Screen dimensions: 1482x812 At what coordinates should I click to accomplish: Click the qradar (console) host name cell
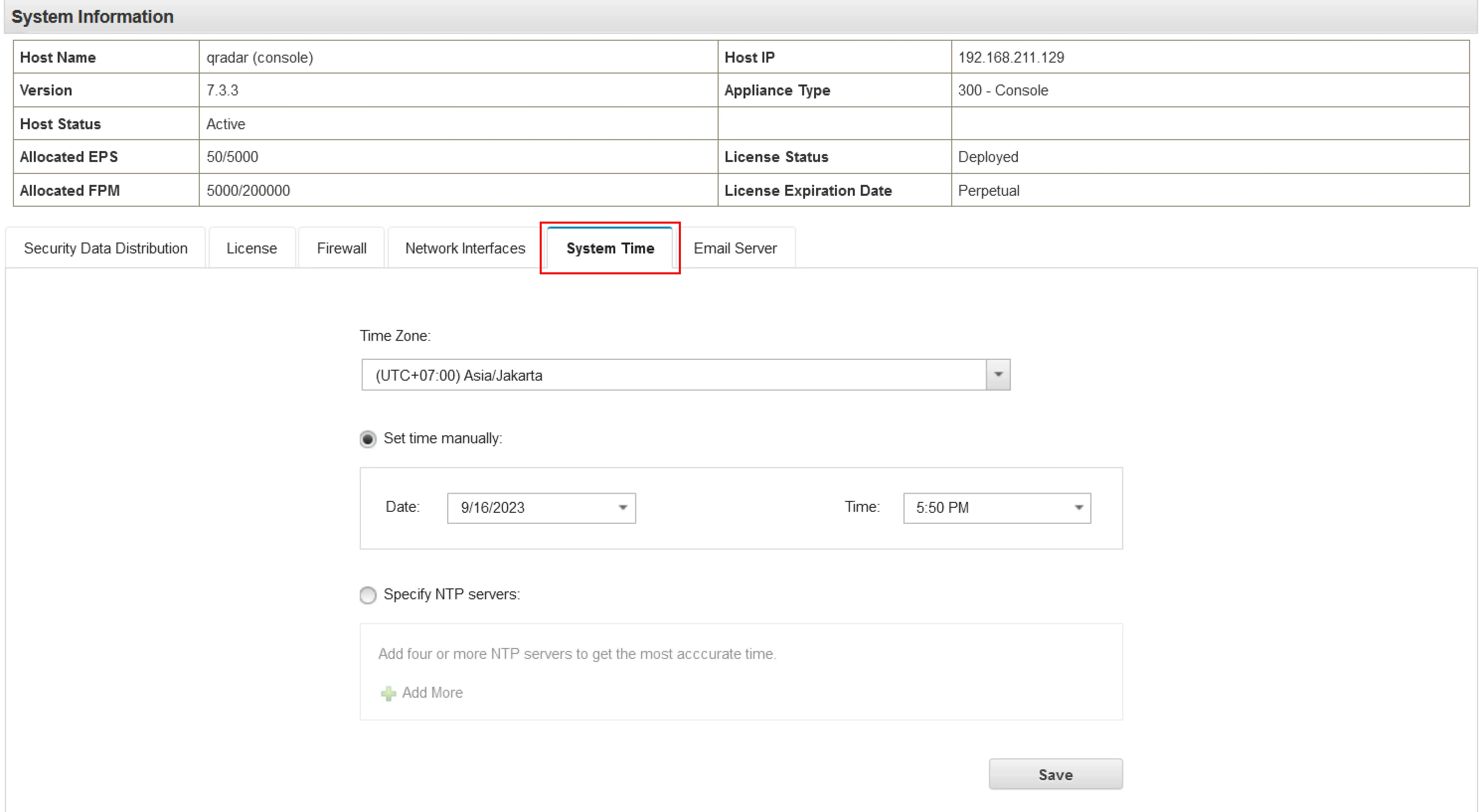[x=260, y=57]
